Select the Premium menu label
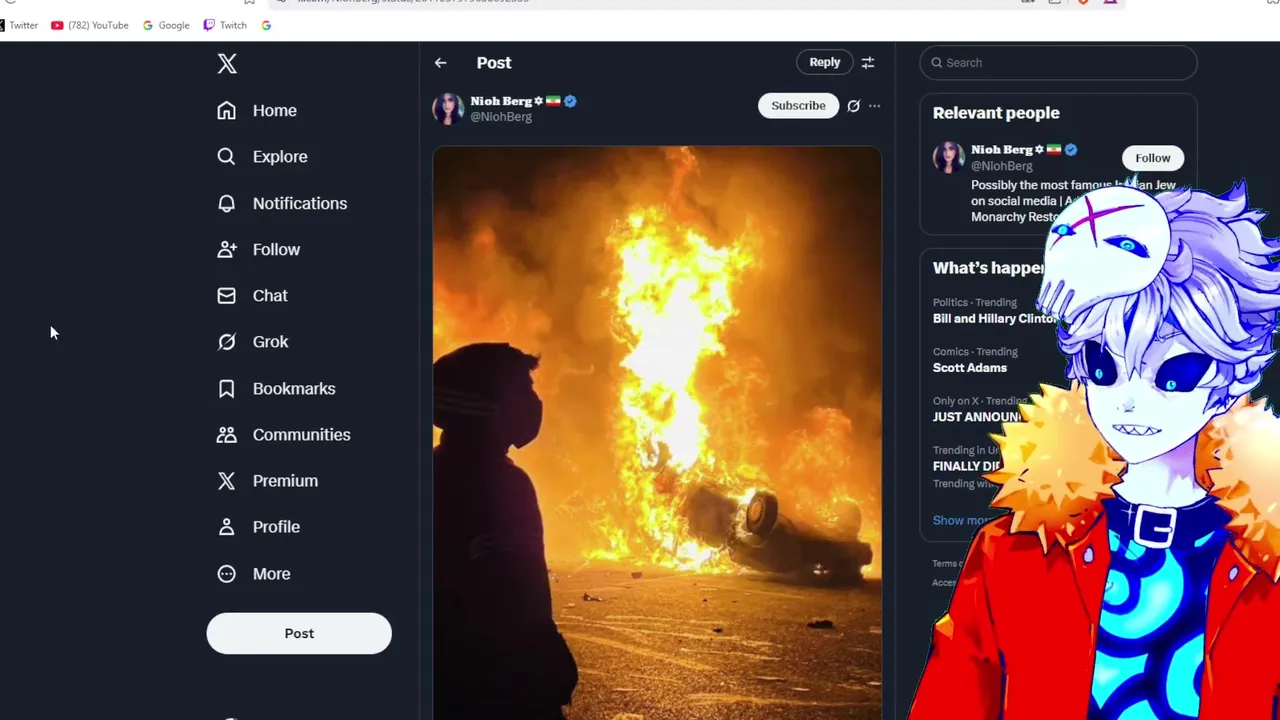Viewport: 1280px width, 720px height. click(285, 481)
